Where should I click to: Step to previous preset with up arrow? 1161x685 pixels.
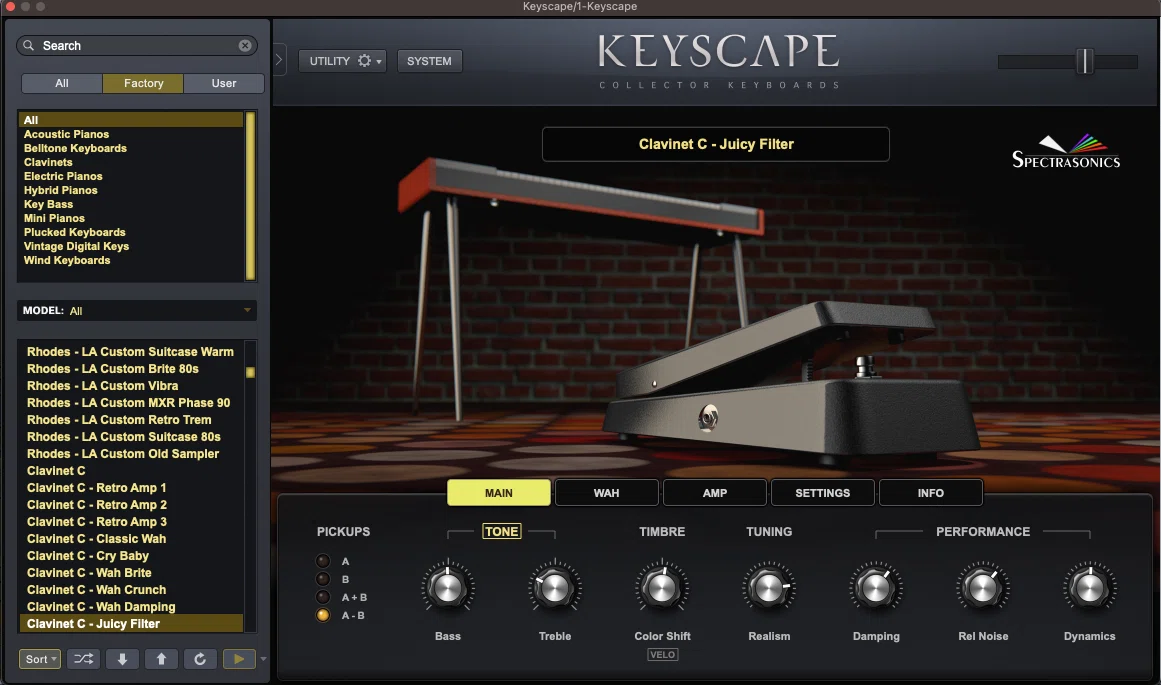161,658
